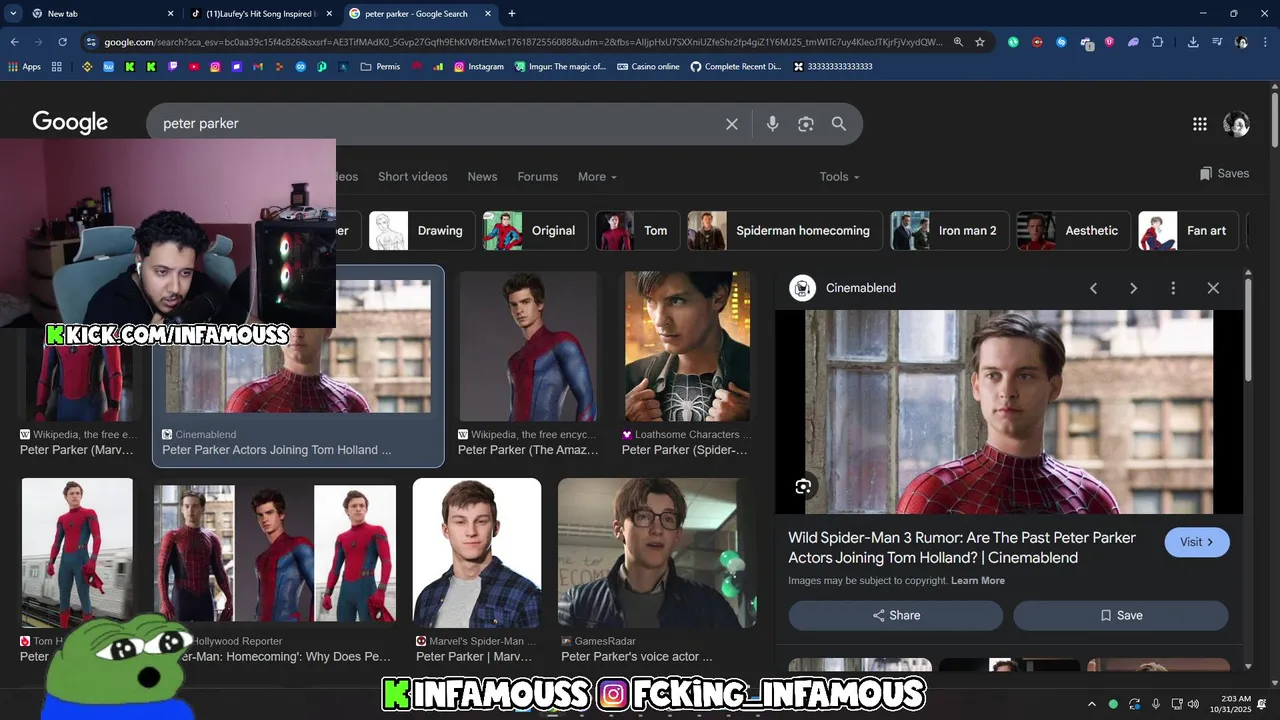Screen dimensions: 1280x720
Task: Open the media controls icon in toolbar
Action: pos(1217,42)
